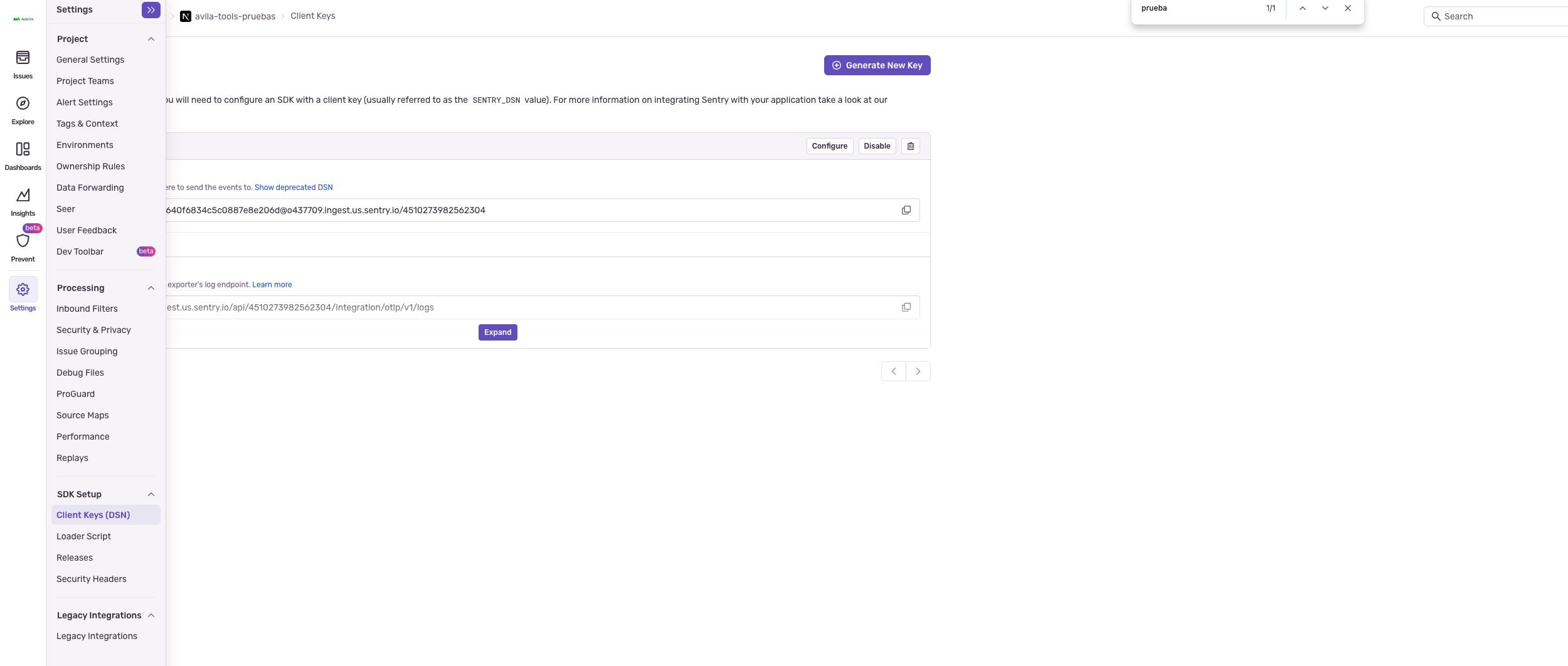Collapse the Project section
This screenshot has height=666, width=1568.
pyautogui.click(x=151, y=39)
